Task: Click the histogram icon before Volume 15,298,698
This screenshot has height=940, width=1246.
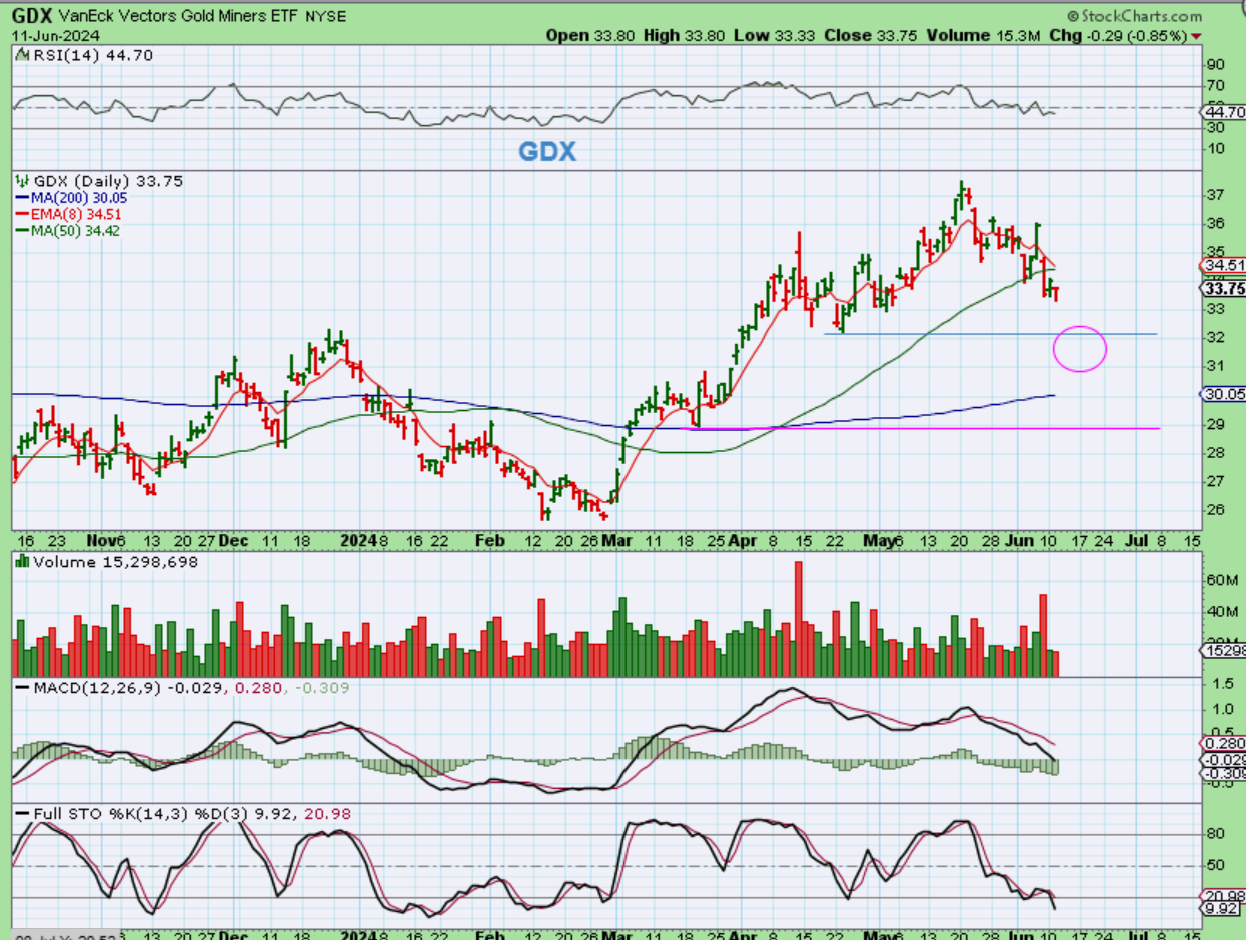Action: (x=23, y=562)
